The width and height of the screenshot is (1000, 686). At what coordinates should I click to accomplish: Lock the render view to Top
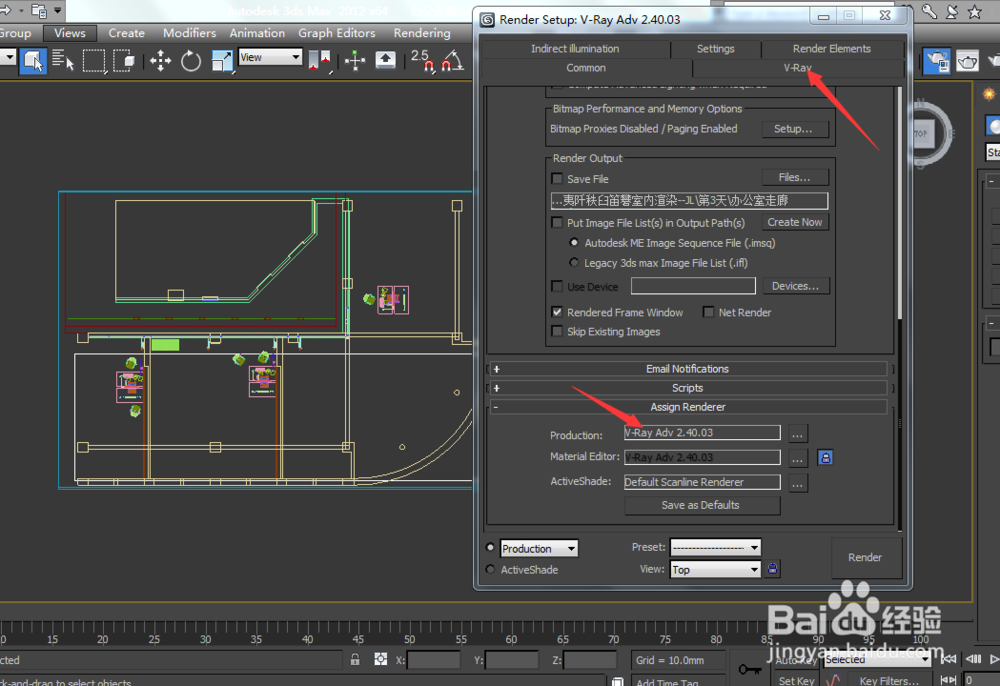point(772,569)
